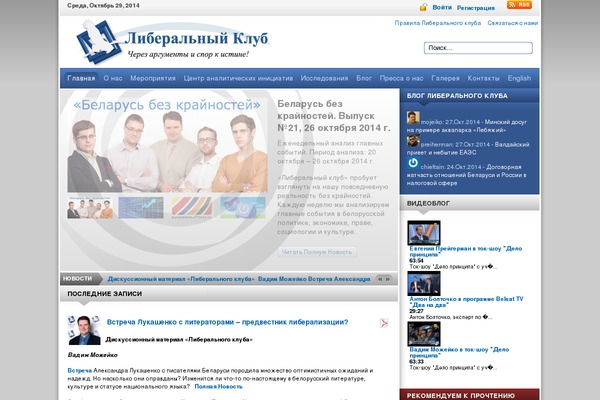Select the blue chart slider thumbnail
Screen dimensions: 600x400
[141, 207]
